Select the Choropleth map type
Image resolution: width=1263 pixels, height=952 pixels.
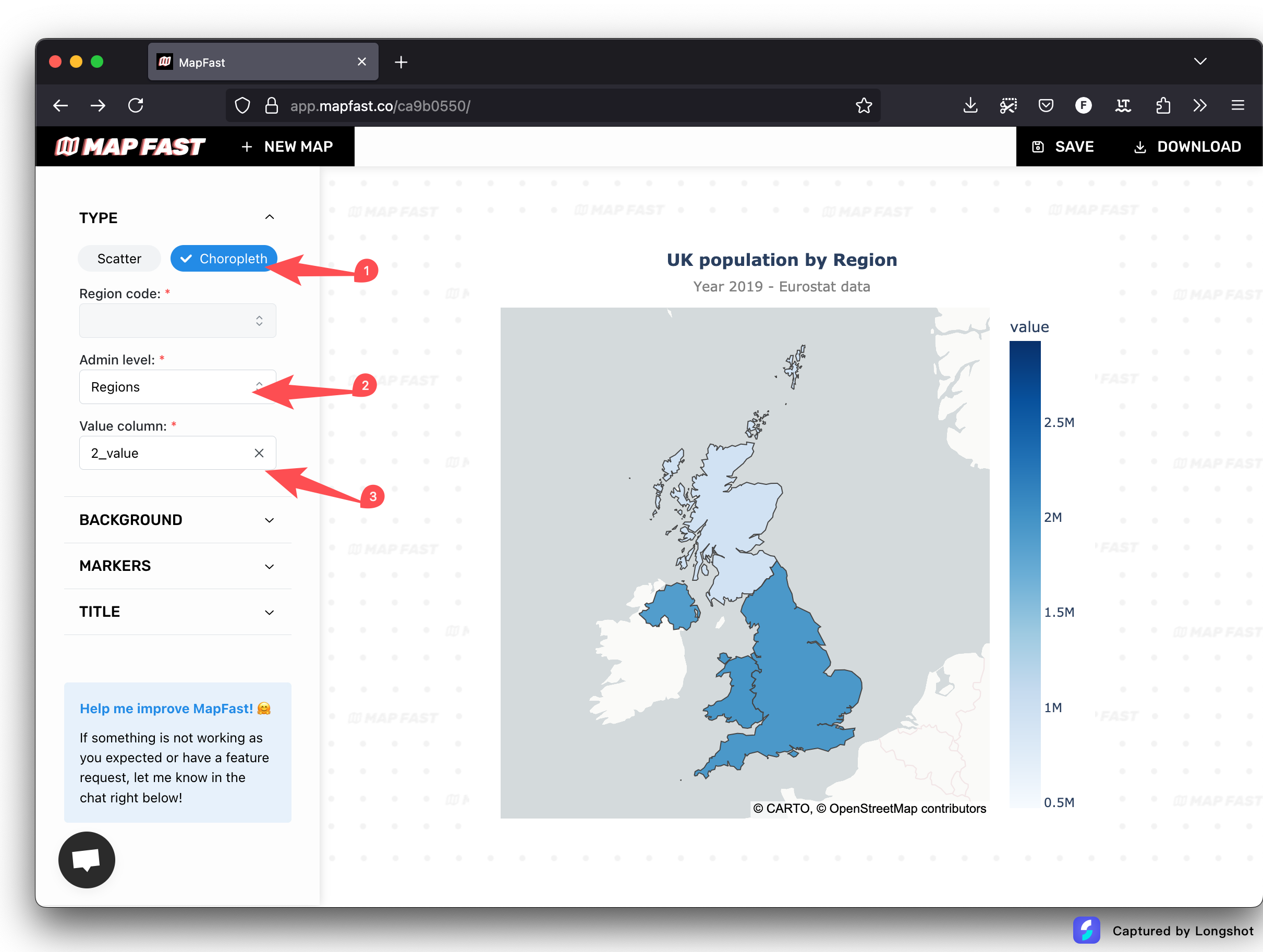pyautogui.click(x=224, y=259)
